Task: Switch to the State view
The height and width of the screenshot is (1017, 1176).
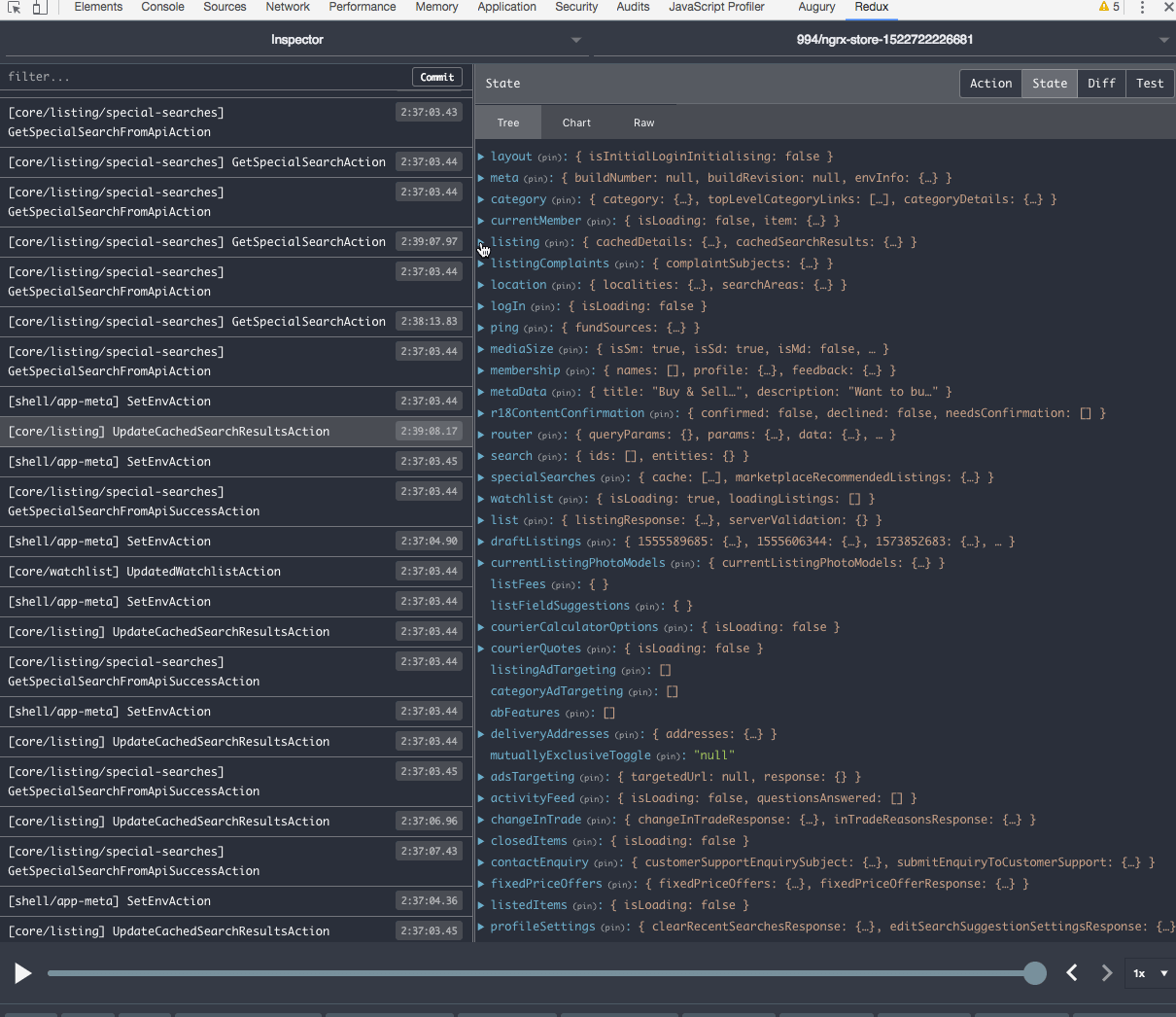Action: point(1050,84)
